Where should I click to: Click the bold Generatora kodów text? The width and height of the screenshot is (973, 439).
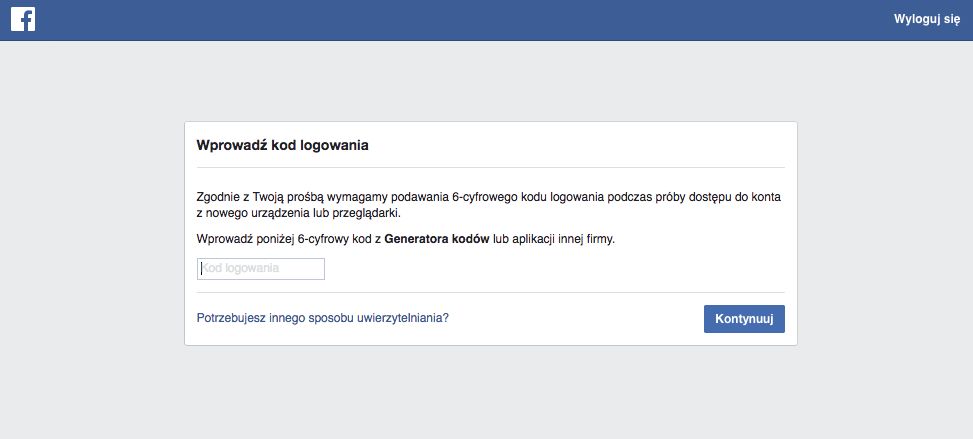click(x=436, y=240)
